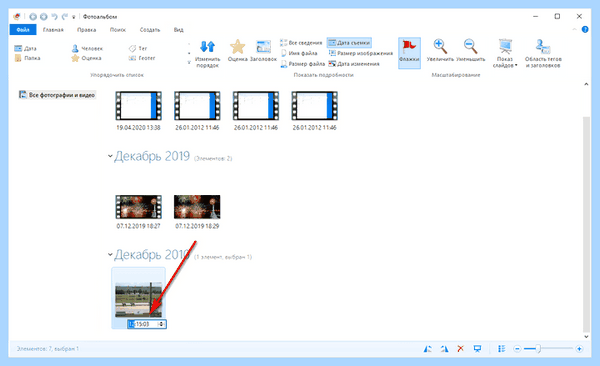This screenshot has height=366, width=600.
Task: Click the Undo icon in title bar
Action: click(x=54, y=17)
